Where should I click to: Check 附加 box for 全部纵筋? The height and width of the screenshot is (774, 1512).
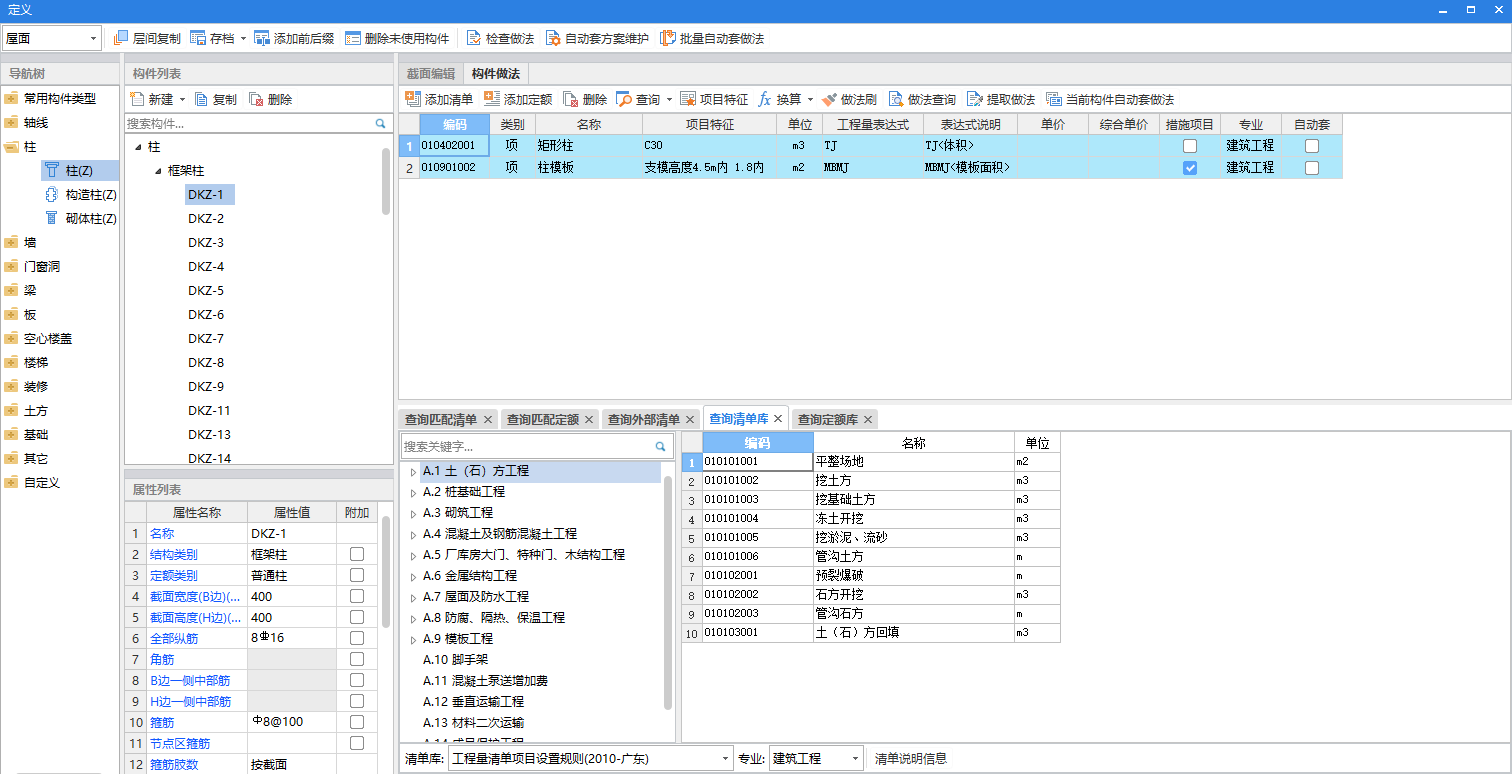357,638
